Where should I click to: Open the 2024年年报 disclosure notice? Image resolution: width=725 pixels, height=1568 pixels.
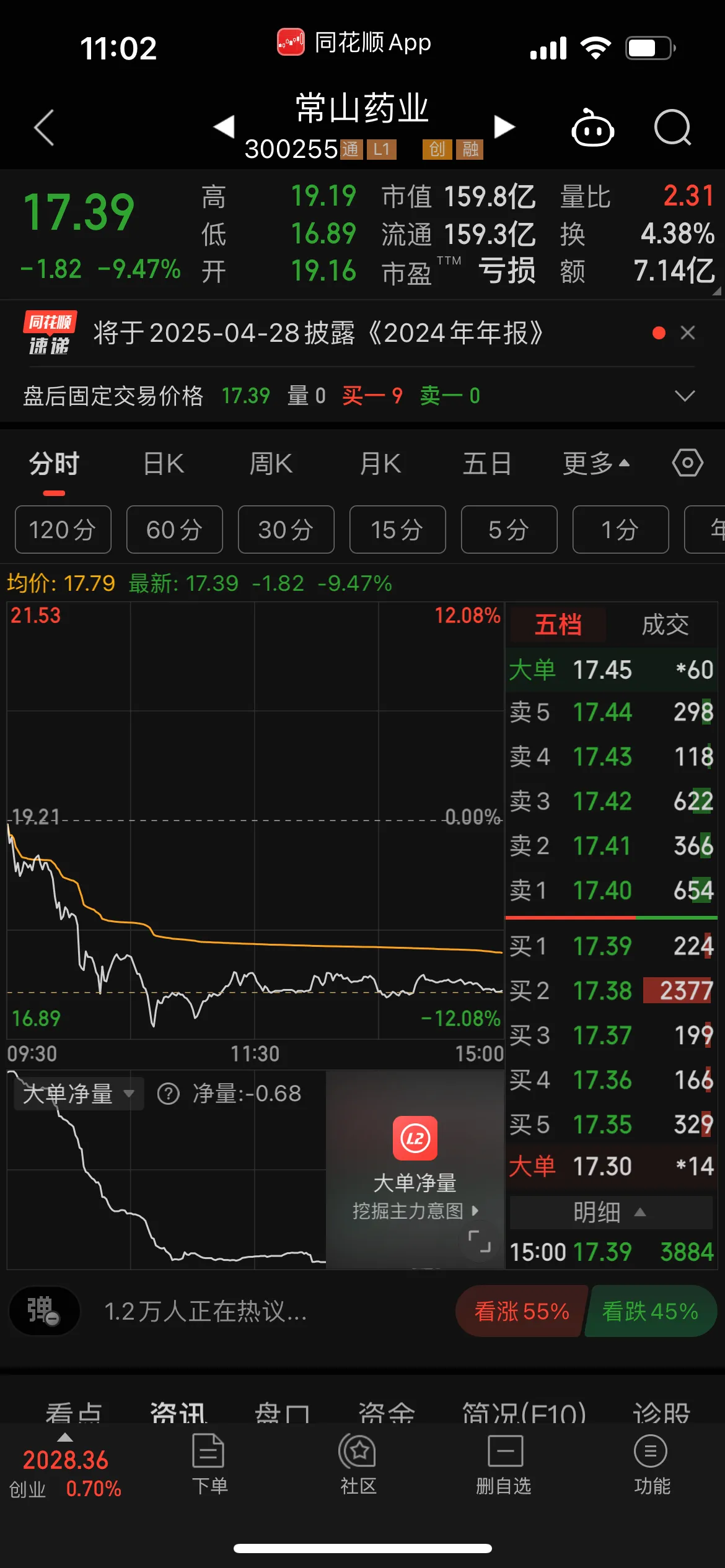tap(319, 333)
